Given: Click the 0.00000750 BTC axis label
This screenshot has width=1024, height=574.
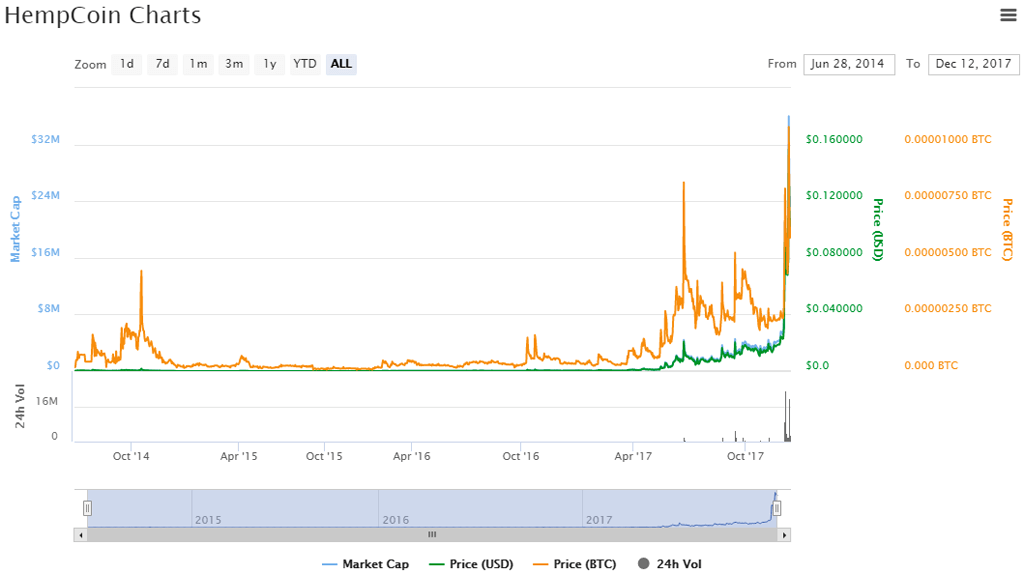Looking at the screenshot, I should 948,195.
